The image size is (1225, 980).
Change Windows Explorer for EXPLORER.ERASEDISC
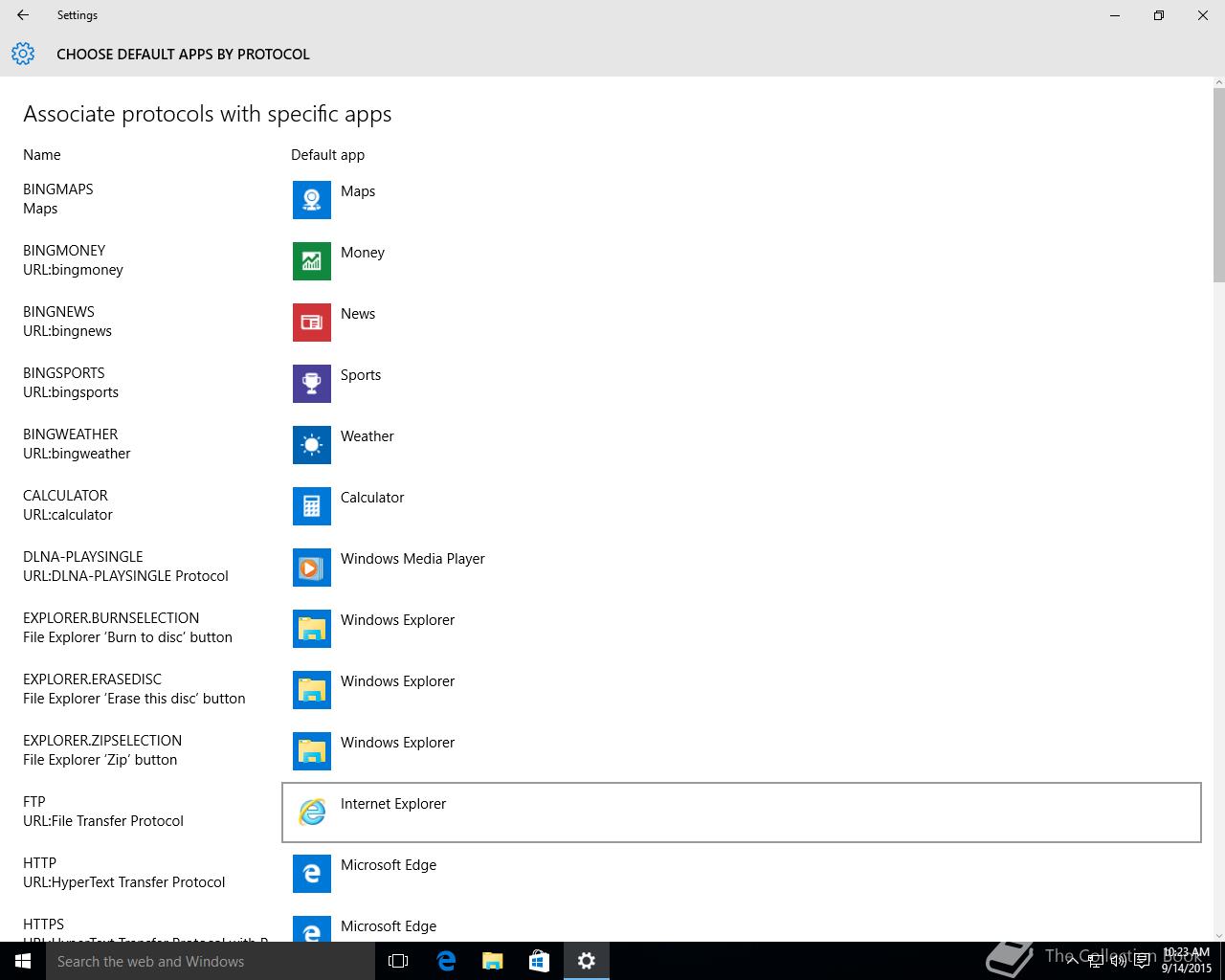tap(397, 689)
